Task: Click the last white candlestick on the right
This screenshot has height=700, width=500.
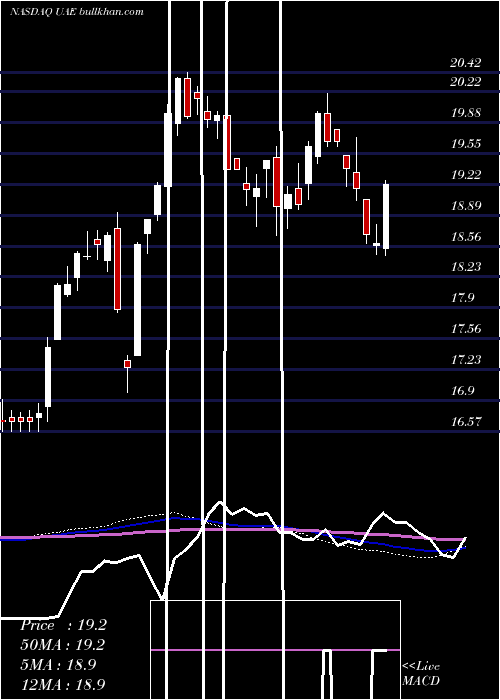Action: point(386,216)
